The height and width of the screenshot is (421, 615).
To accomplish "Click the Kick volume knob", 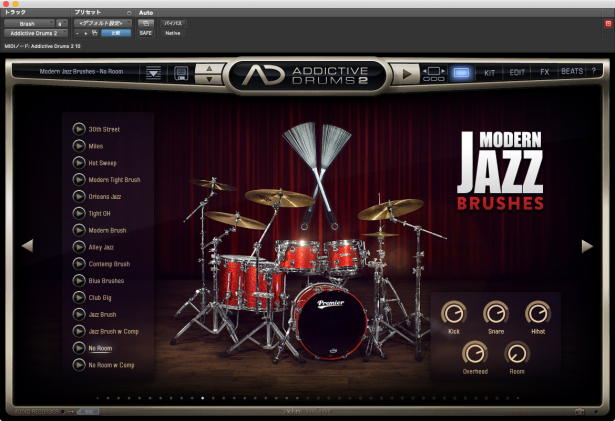I will click(x=453, y=313).
